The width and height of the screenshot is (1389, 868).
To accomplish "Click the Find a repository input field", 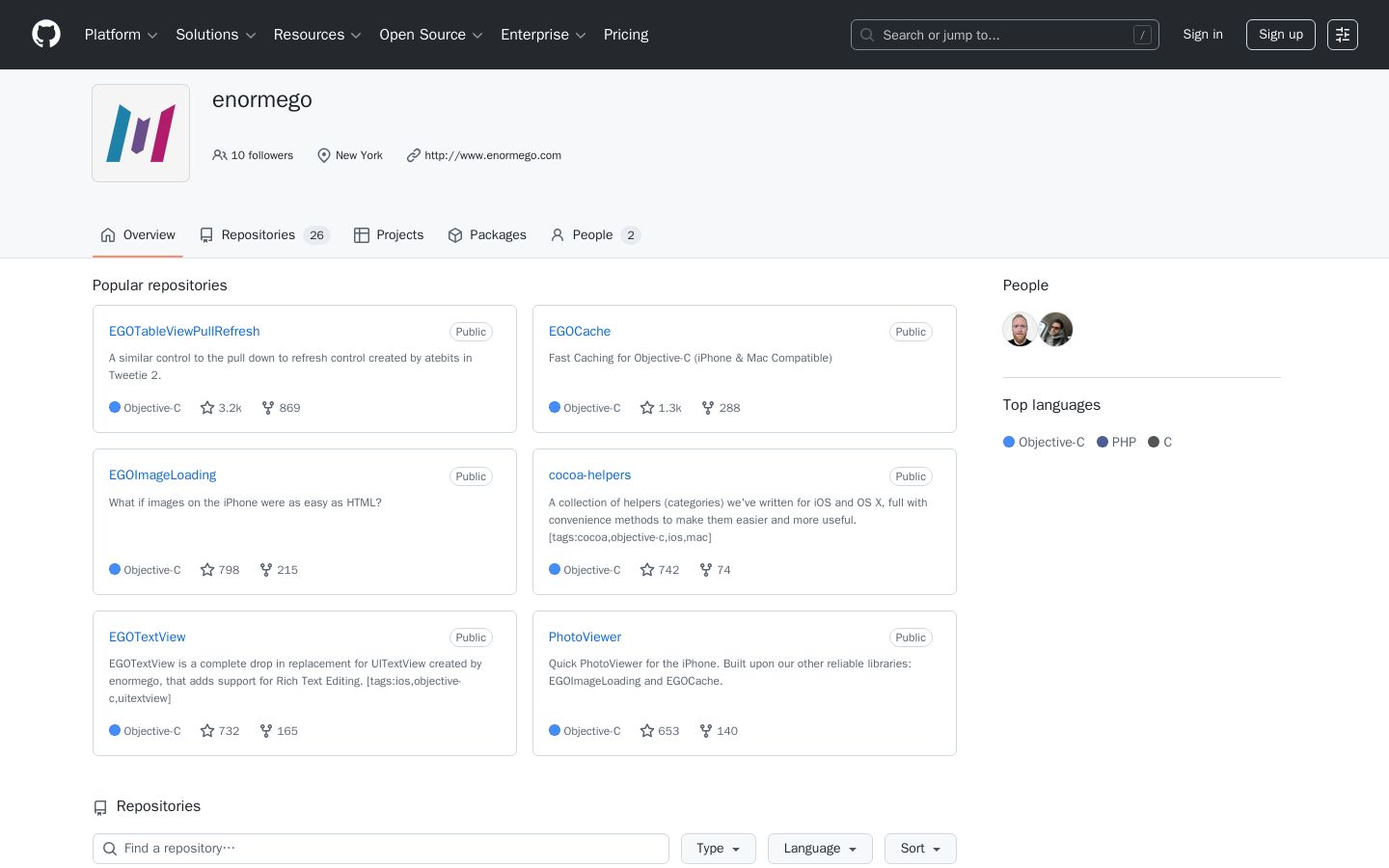I will click(381, 849).
